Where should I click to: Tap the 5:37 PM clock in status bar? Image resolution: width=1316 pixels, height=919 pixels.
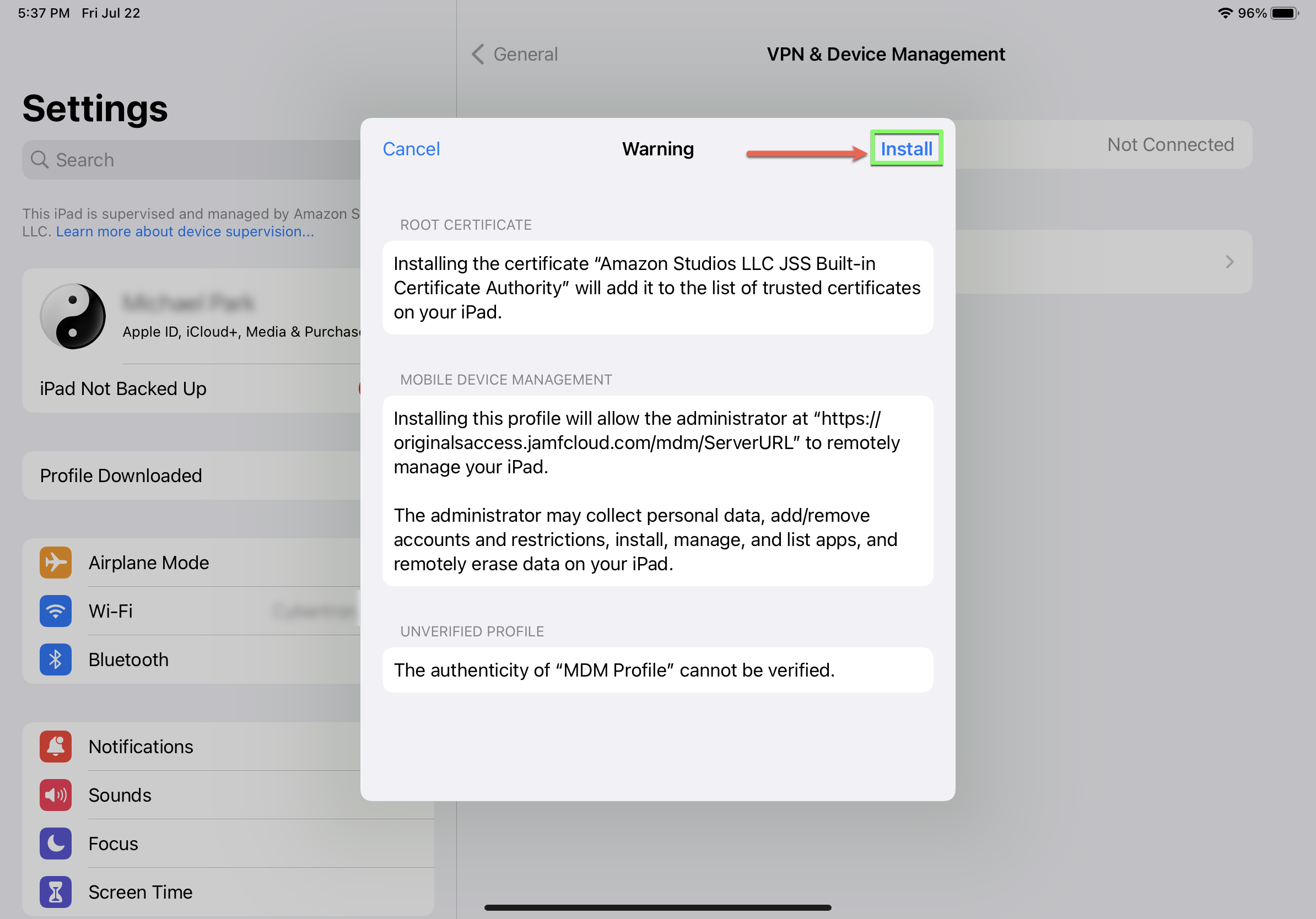(x=44, y=13)
